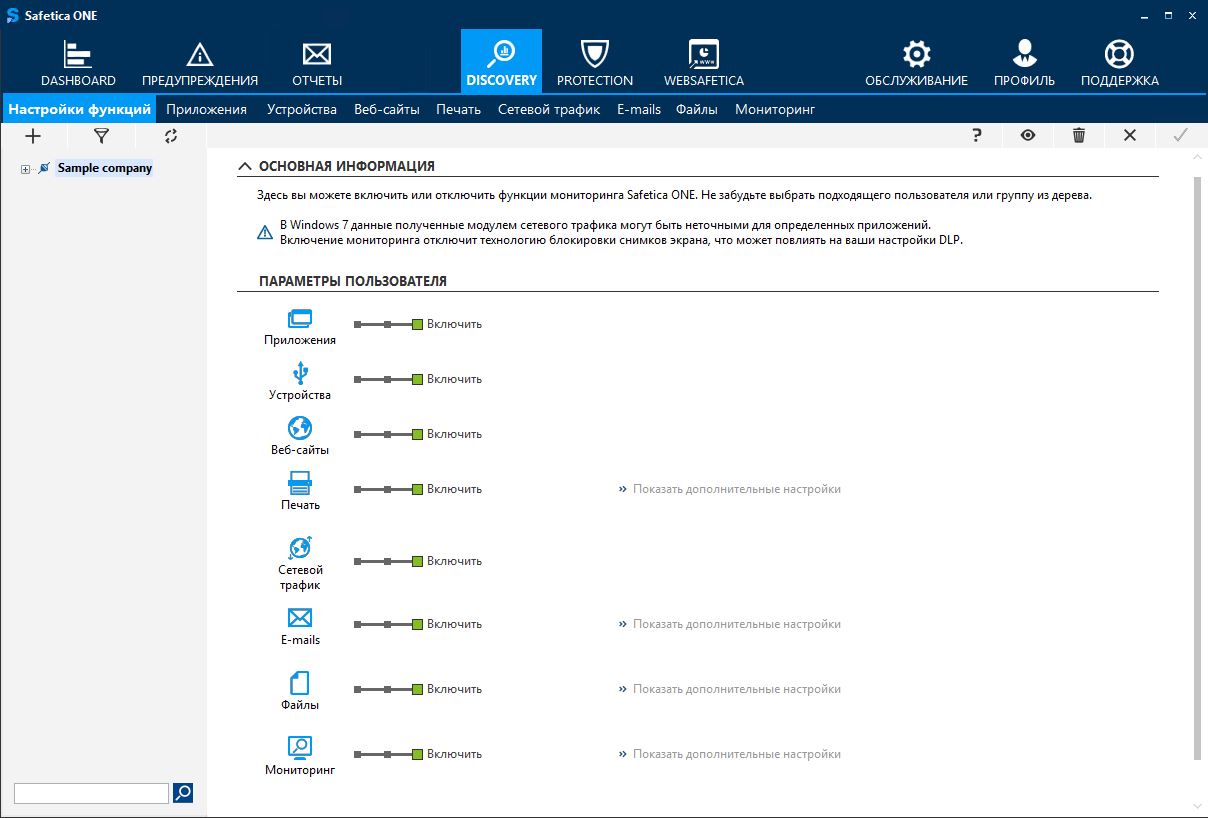Expand the Sample company tree node
The width and height of the screenshot is (1208, 818).
coord(25,169)
